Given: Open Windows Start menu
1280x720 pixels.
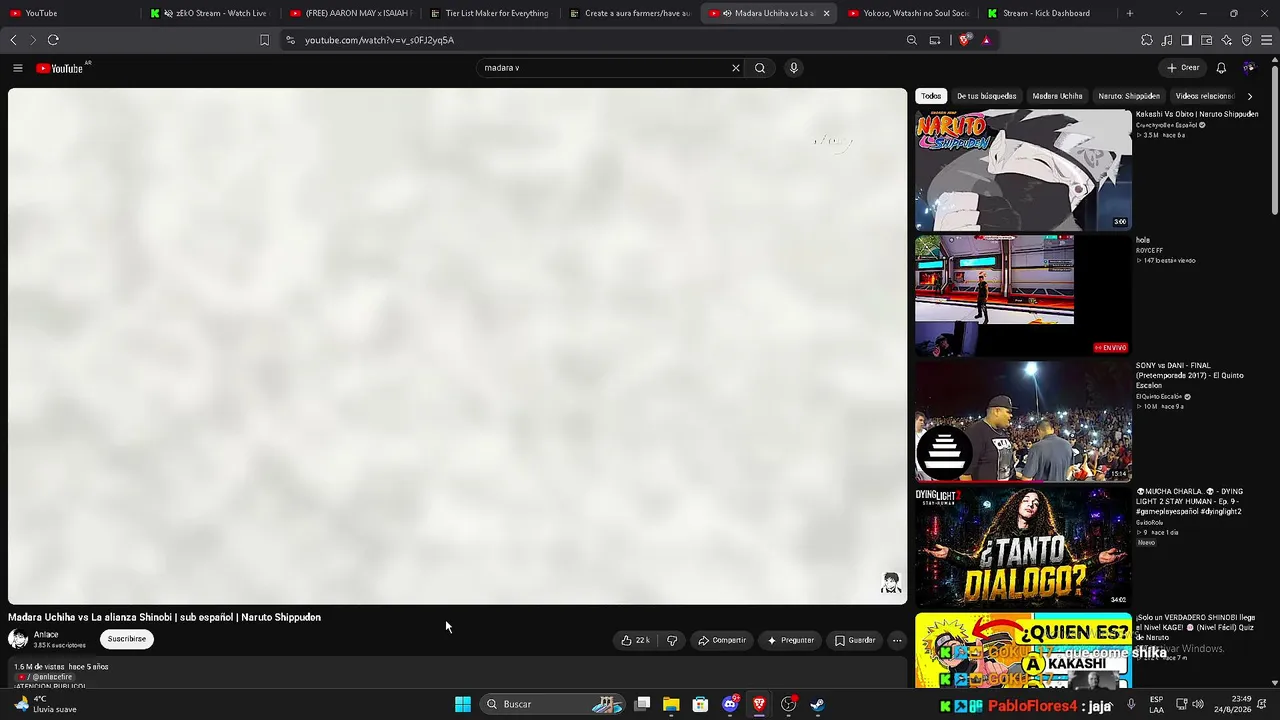Looking at the screenshot, I should [463, 704].
